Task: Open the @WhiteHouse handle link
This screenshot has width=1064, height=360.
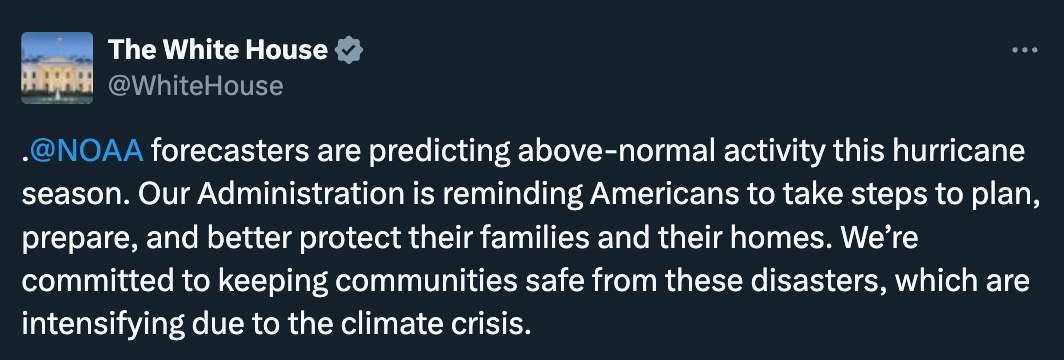Action: coord(195,86)
